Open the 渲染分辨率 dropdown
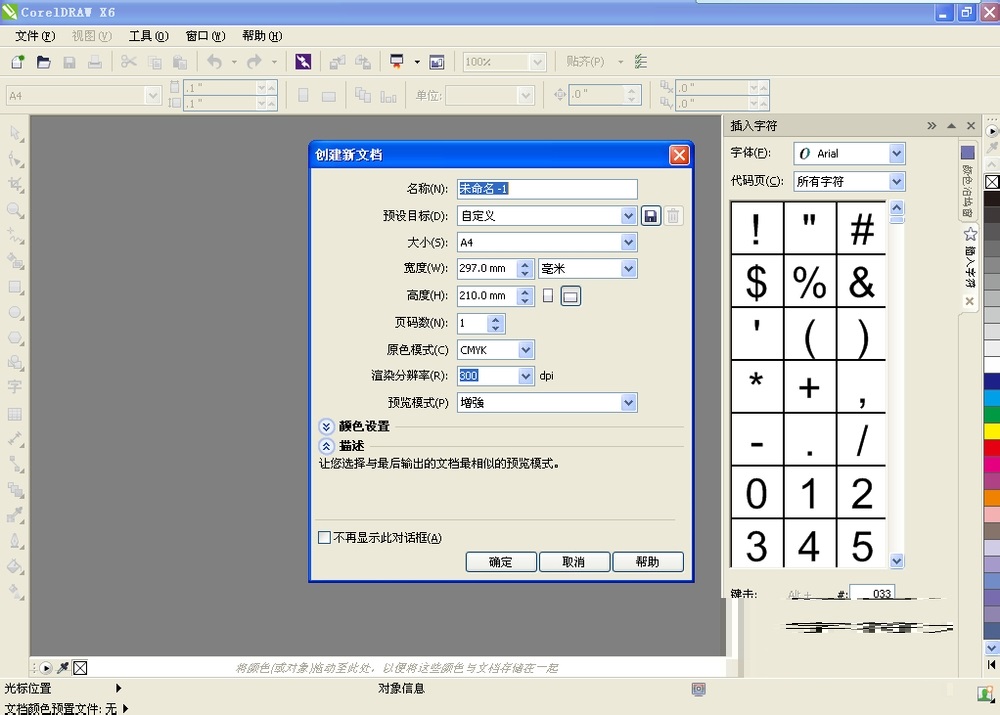 [x=526, y=376]
